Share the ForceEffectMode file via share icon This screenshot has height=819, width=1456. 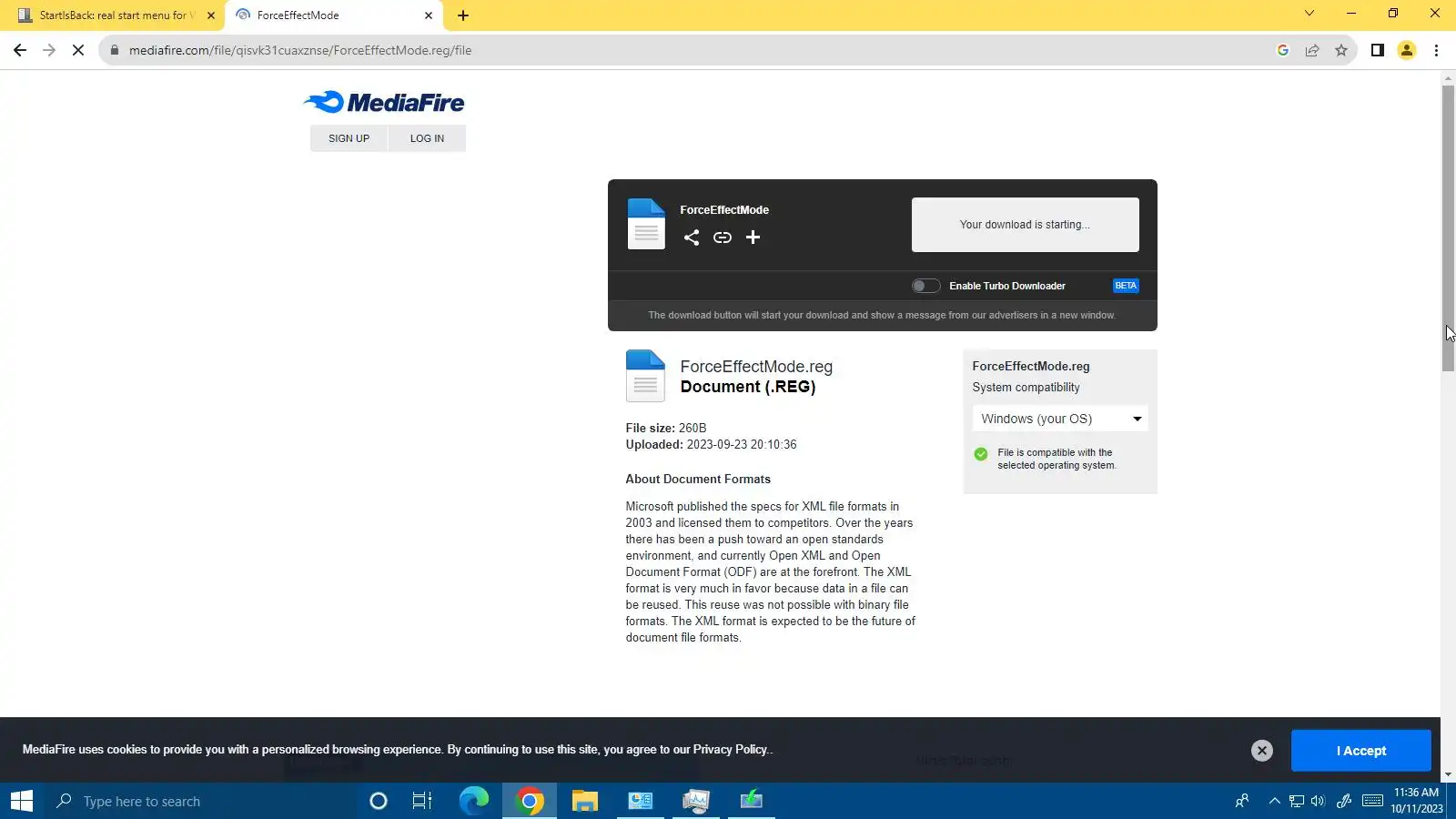692,238
